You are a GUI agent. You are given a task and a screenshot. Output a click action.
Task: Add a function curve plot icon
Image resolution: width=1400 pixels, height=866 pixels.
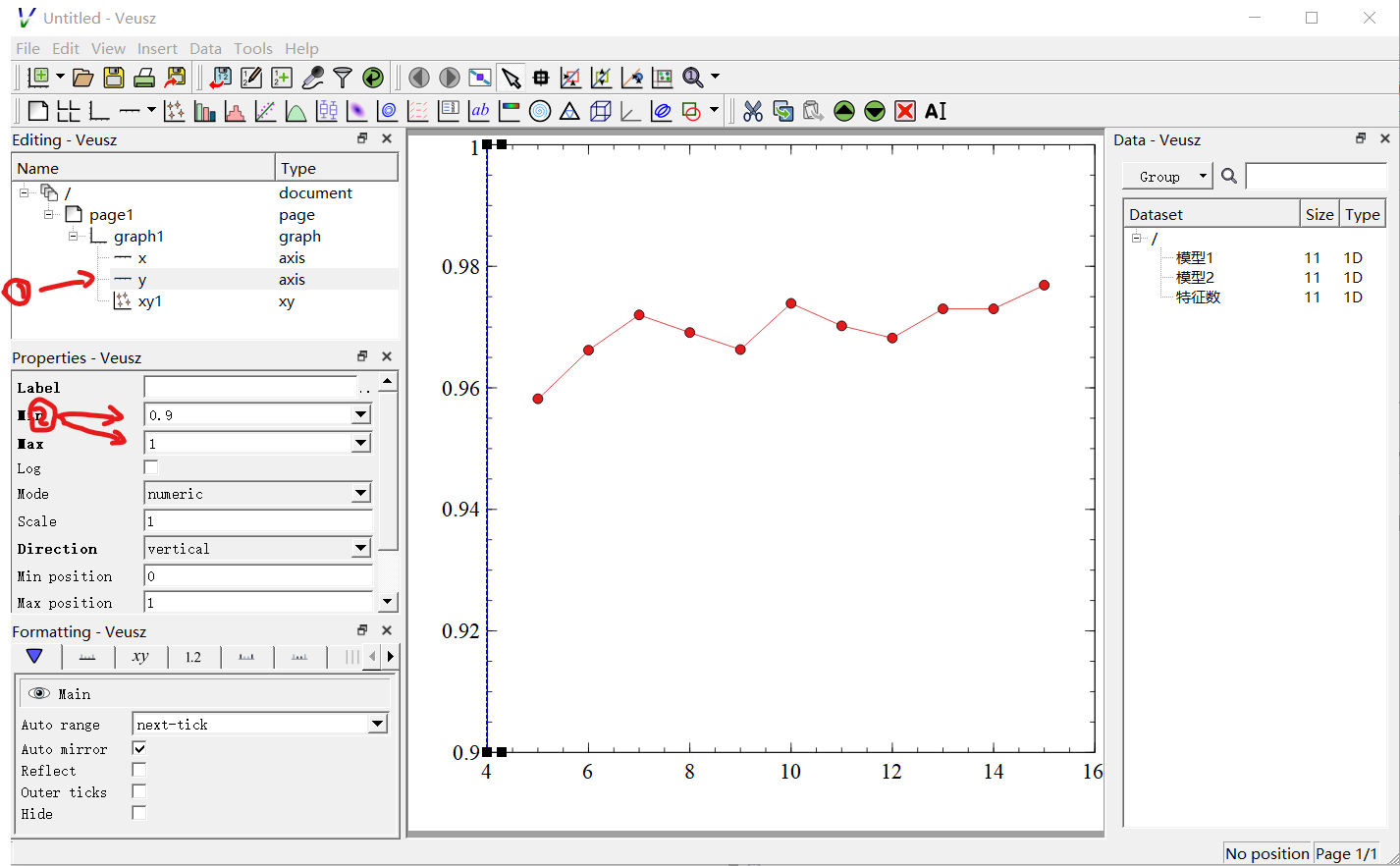(x=296, y=111)
